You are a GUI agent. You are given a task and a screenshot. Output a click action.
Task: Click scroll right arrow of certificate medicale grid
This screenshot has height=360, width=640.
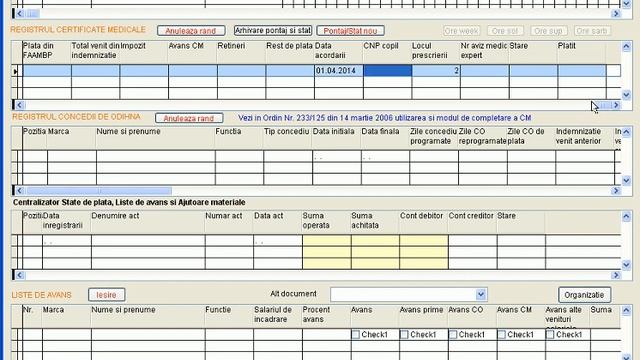616,105
